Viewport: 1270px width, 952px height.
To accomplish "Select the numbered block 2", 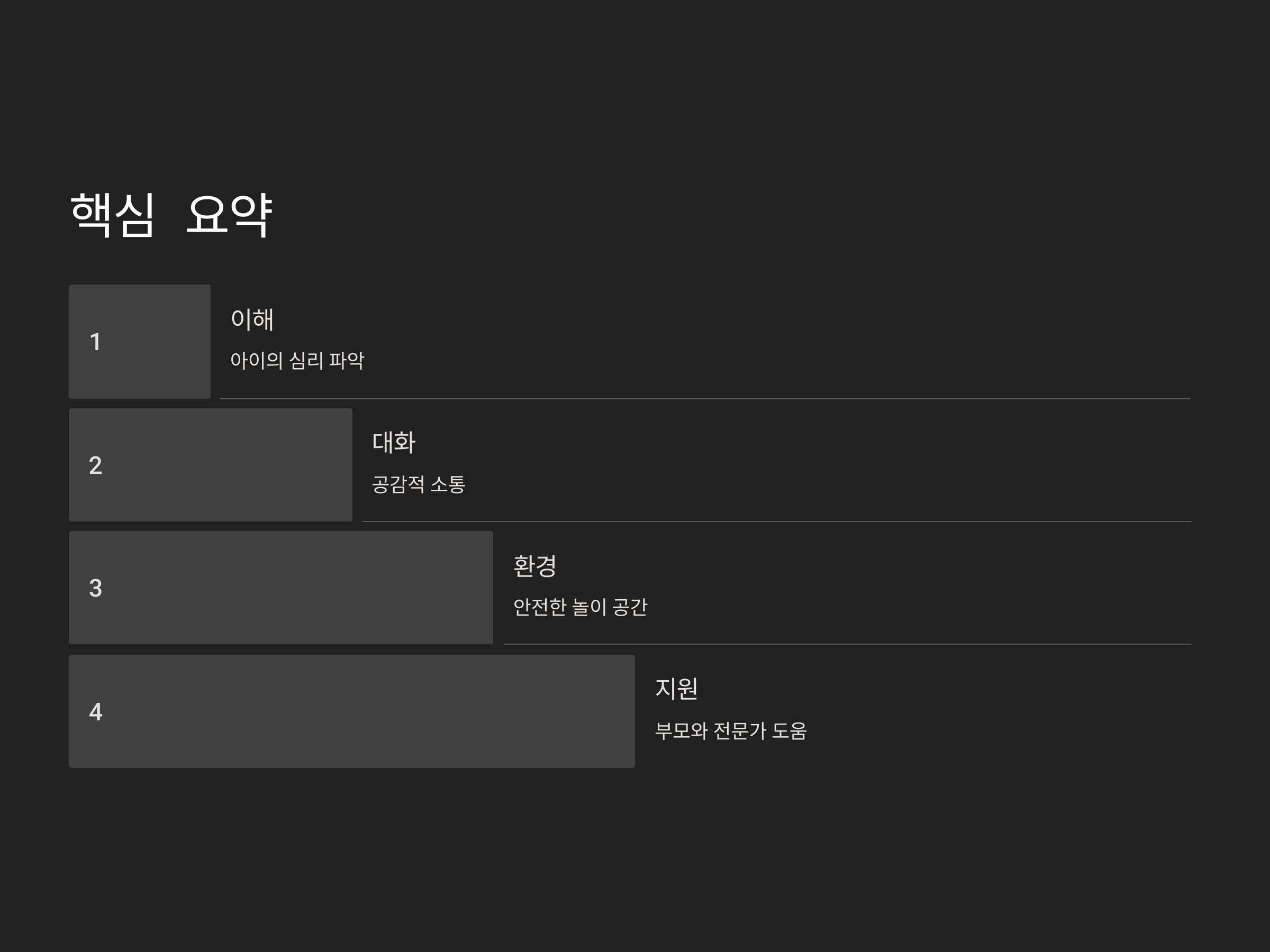I will (x=211, y=465).
